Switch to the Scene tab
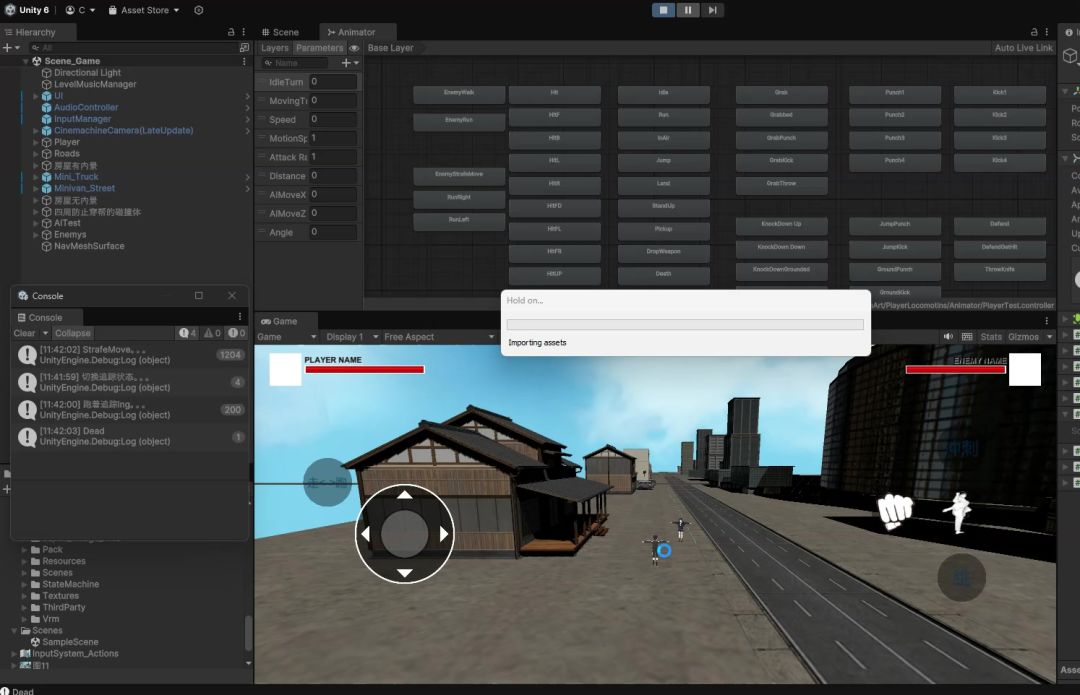The image size is (1080, 695). 285,32
